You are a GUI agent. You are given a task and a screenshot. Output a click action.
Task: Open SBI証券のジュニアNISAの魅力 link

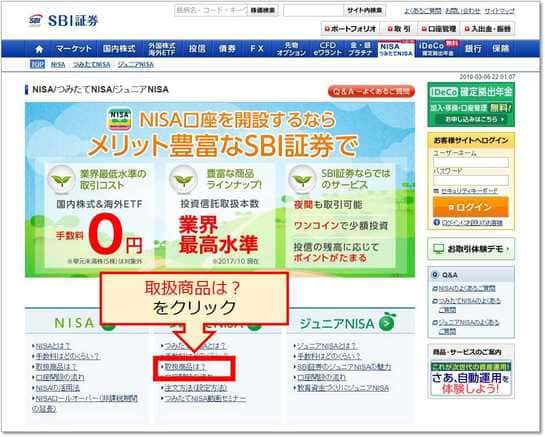(x=344, y=367)
